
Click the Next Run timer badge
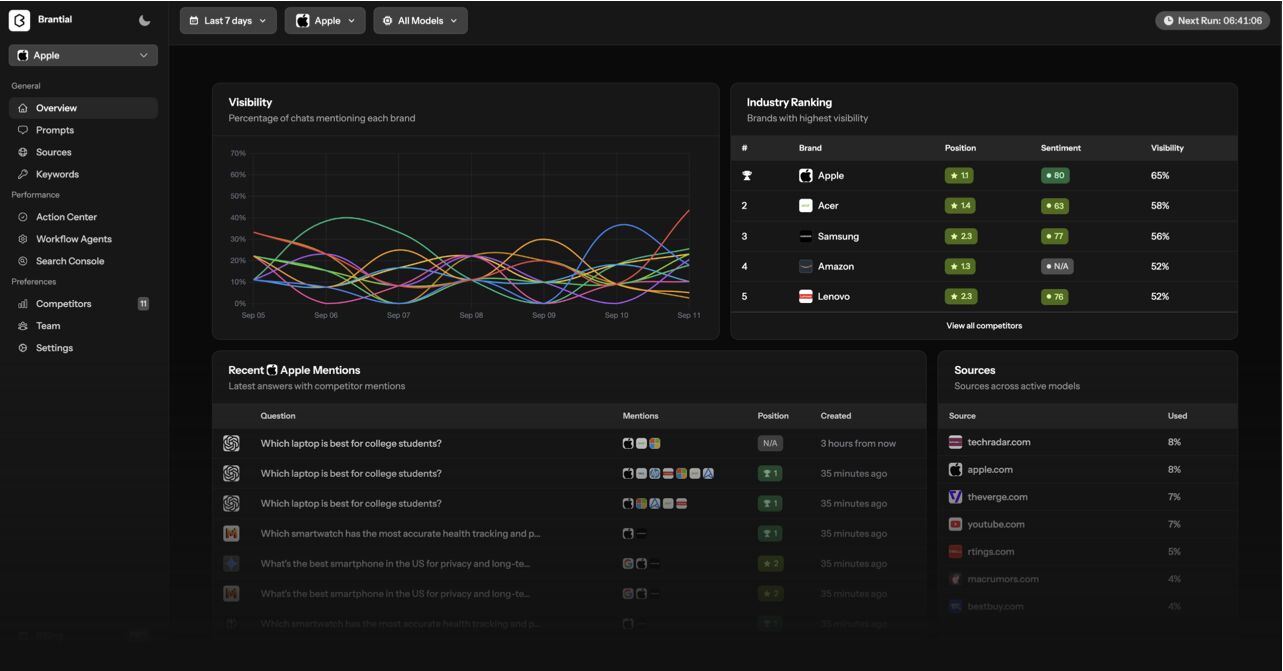(1211, 20)
